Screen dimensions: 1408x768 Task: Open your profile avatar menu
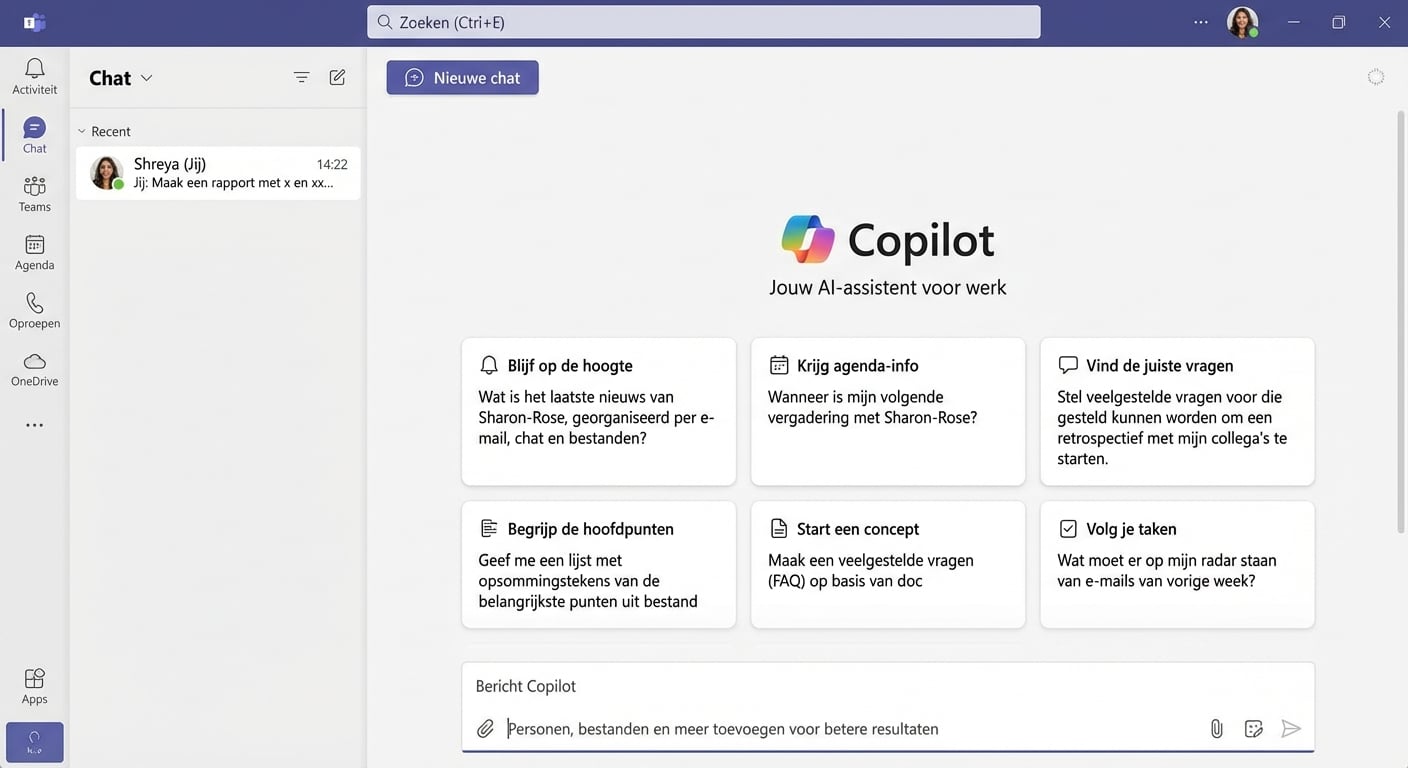(x=1241, y=21)
